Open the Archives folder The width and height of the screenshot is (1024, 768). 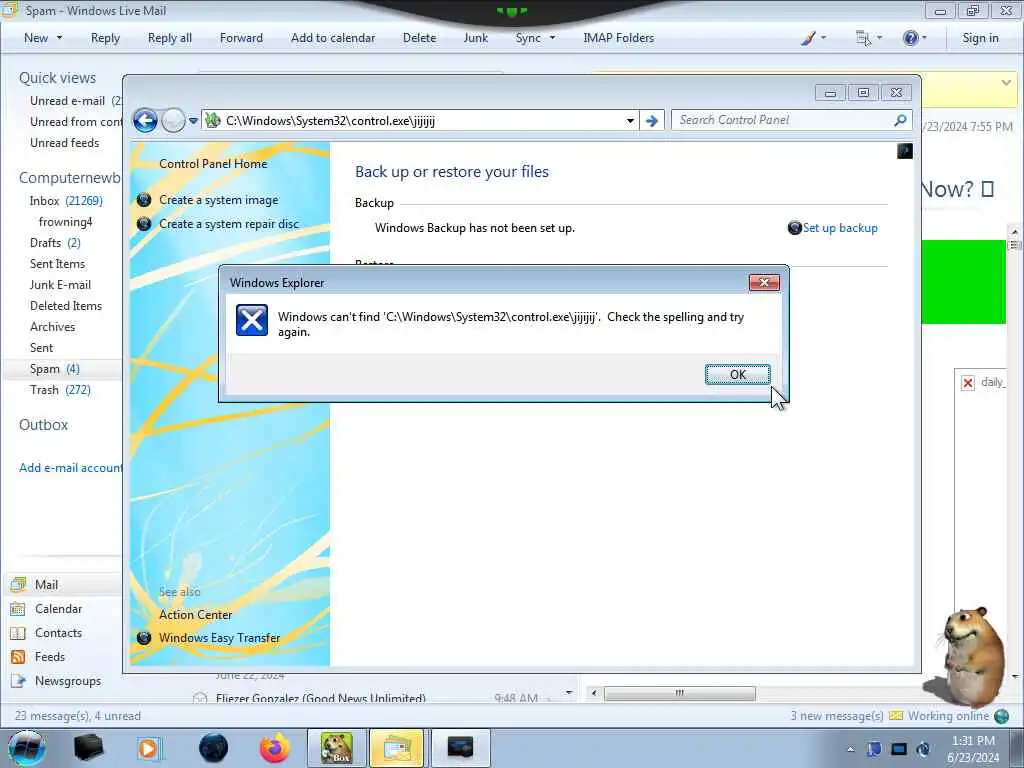pos(52,327)
